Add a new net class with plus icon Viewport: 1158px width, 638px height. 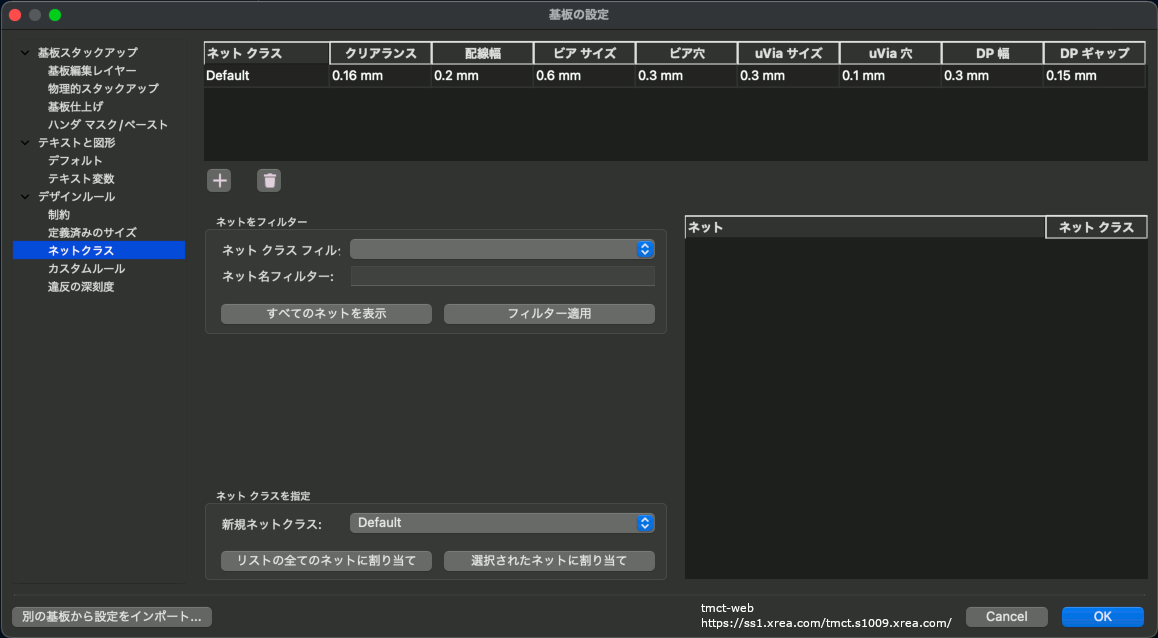(219, 180)
